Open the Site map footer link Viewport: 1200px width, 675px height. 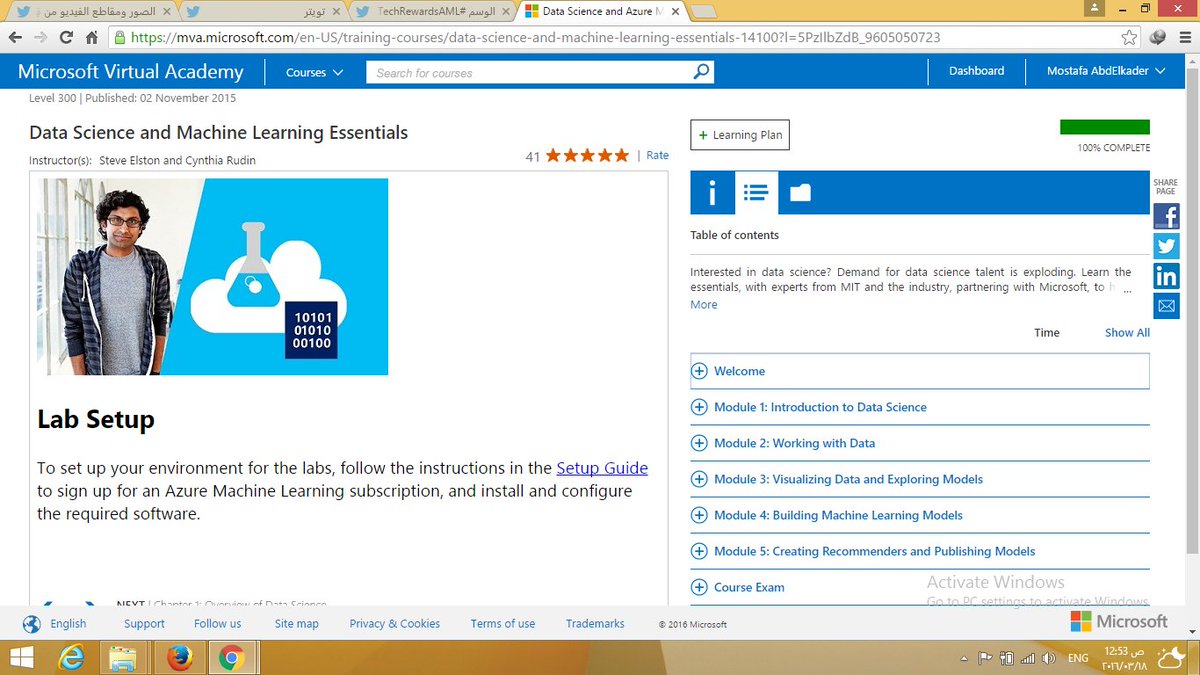point(297,624)
